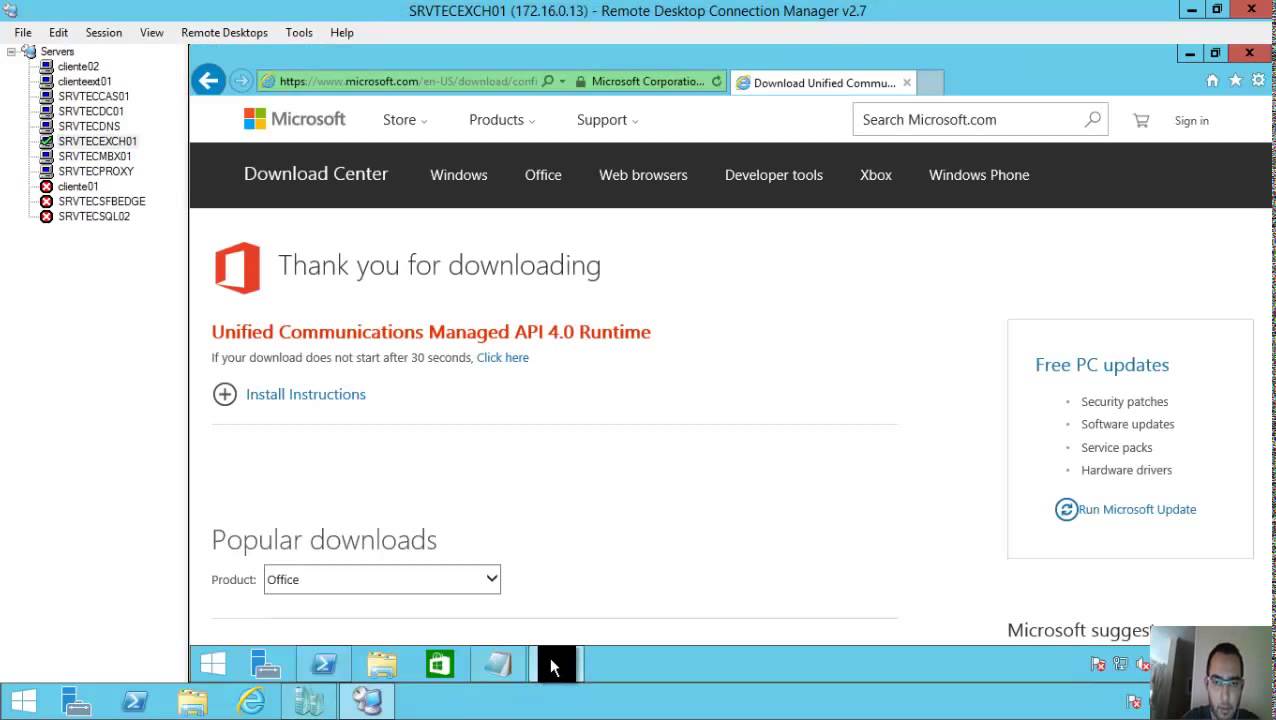This screenshot has width=1276, height=720.
Task: Open the shopping cart icon
Action: (1141, 120)
